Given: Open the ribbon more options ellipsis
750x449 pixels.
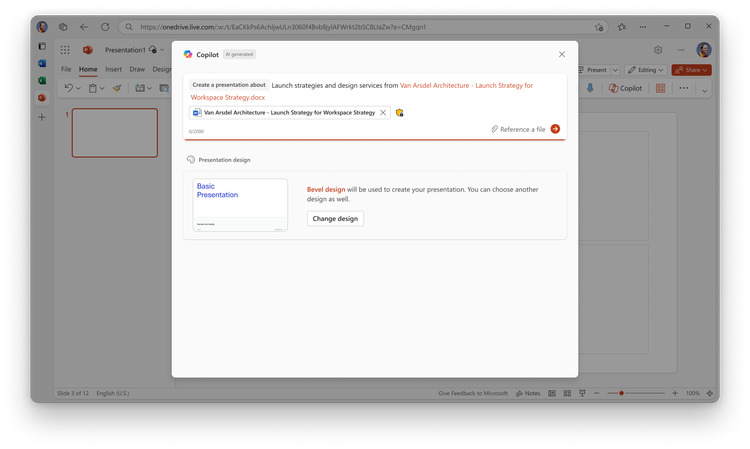Looking at the screenshot, I should coord(684,88).
